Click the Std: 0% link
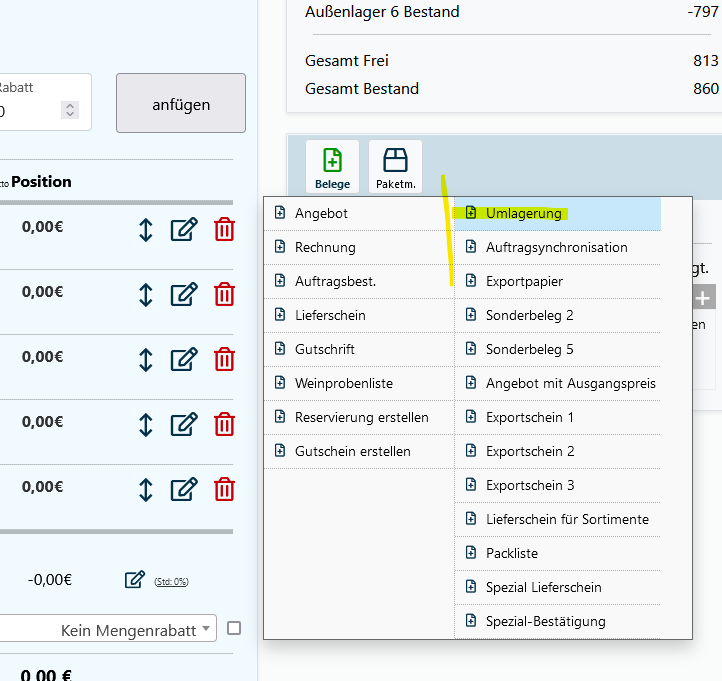The height and width of the screenshot is (681, 722). coord(171,581)
